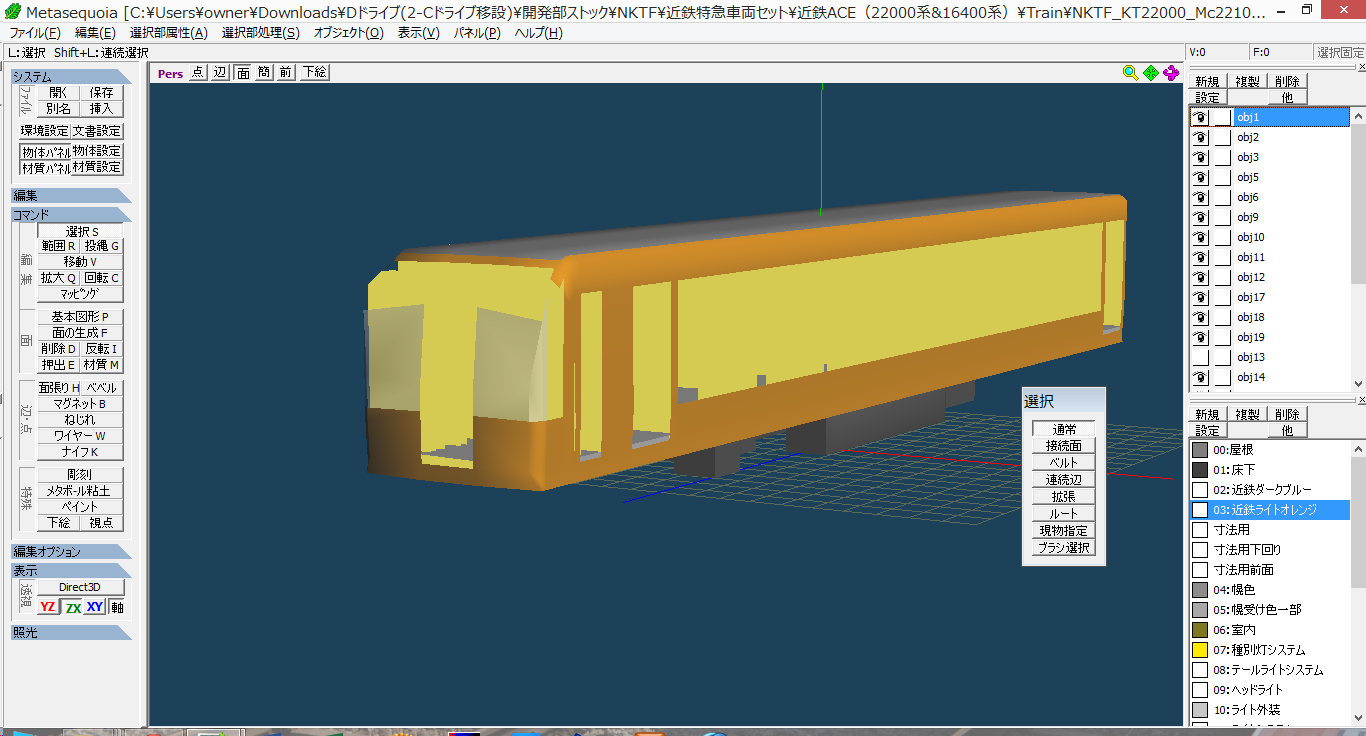This screenshot has height=736, width=1366.
Task: Toggle the 軸 axis display button
Action: tap(117, 607)
